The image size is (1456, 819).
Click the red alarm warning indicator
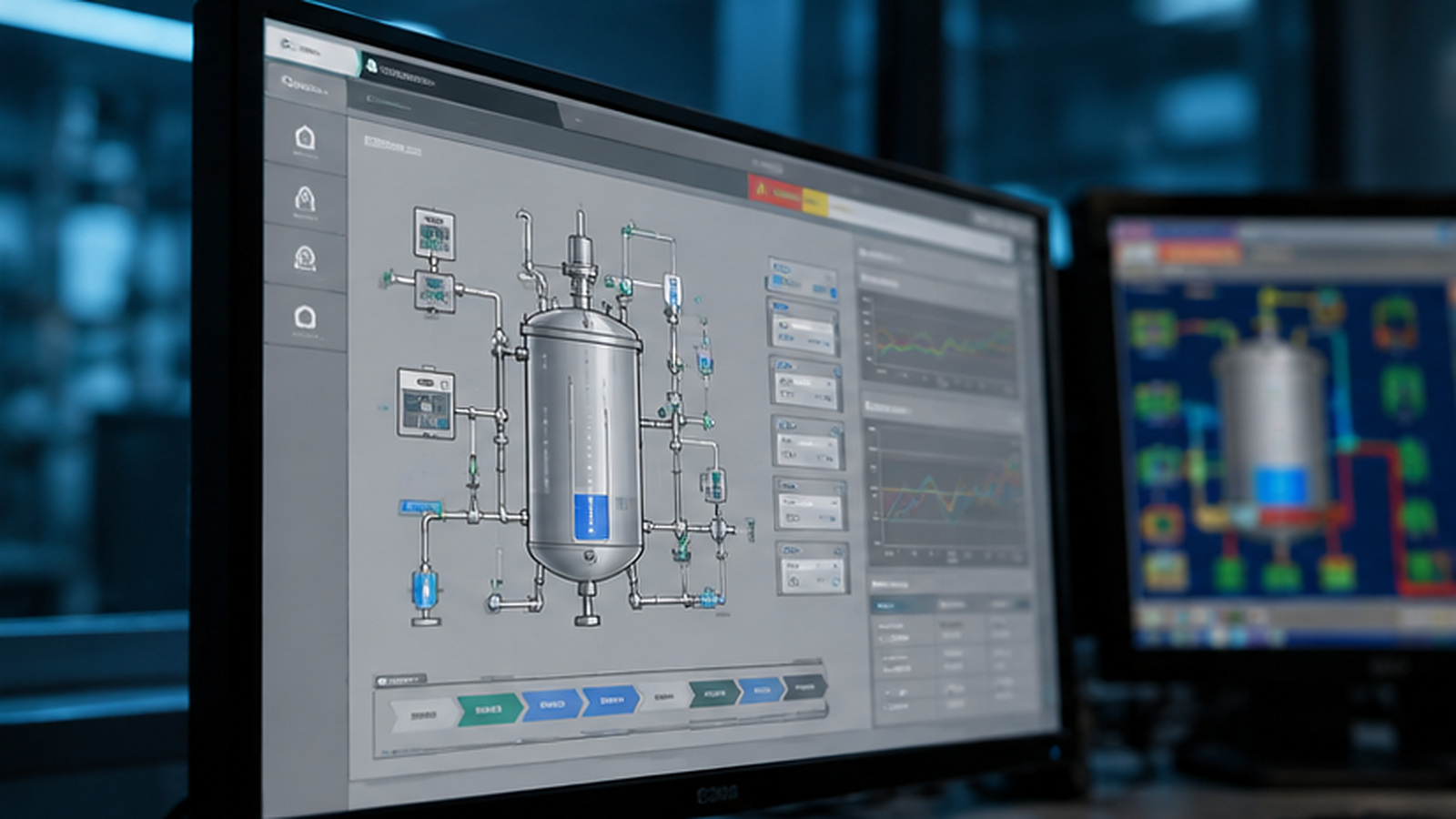coord(774,192)
